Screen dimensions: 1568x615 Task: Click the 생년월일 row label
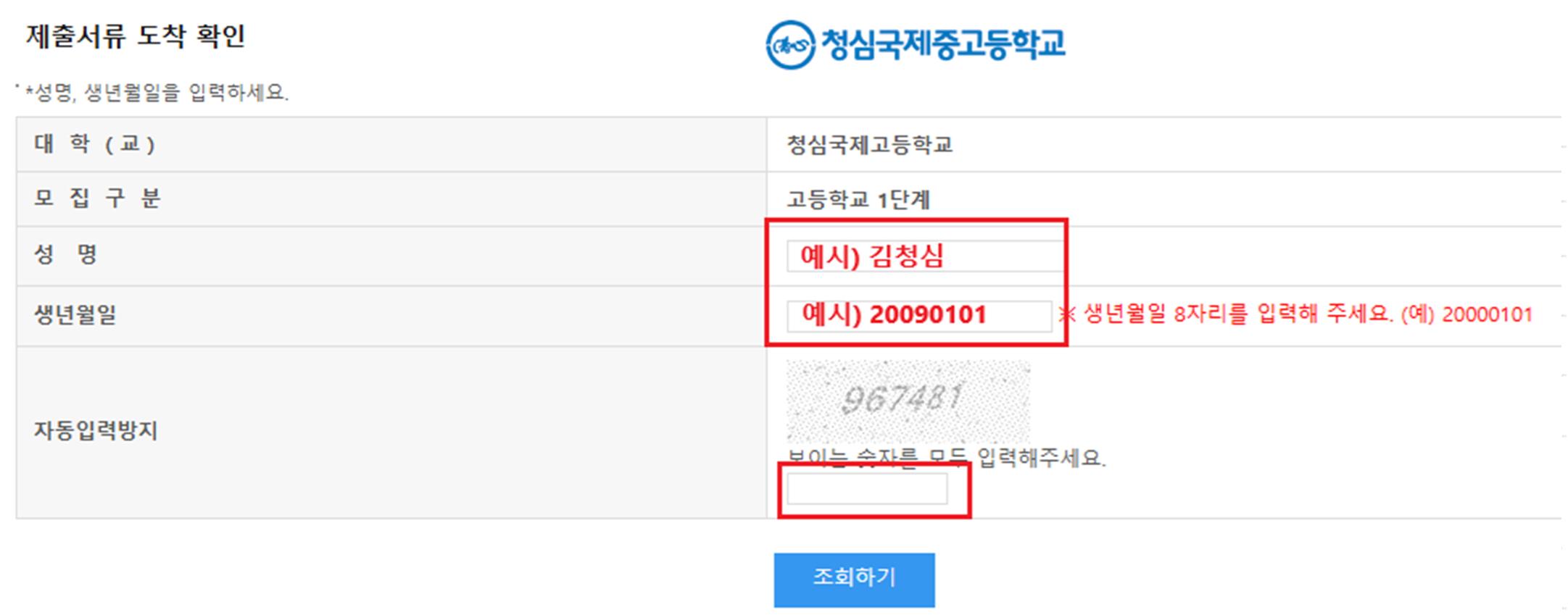coord(75,314)
